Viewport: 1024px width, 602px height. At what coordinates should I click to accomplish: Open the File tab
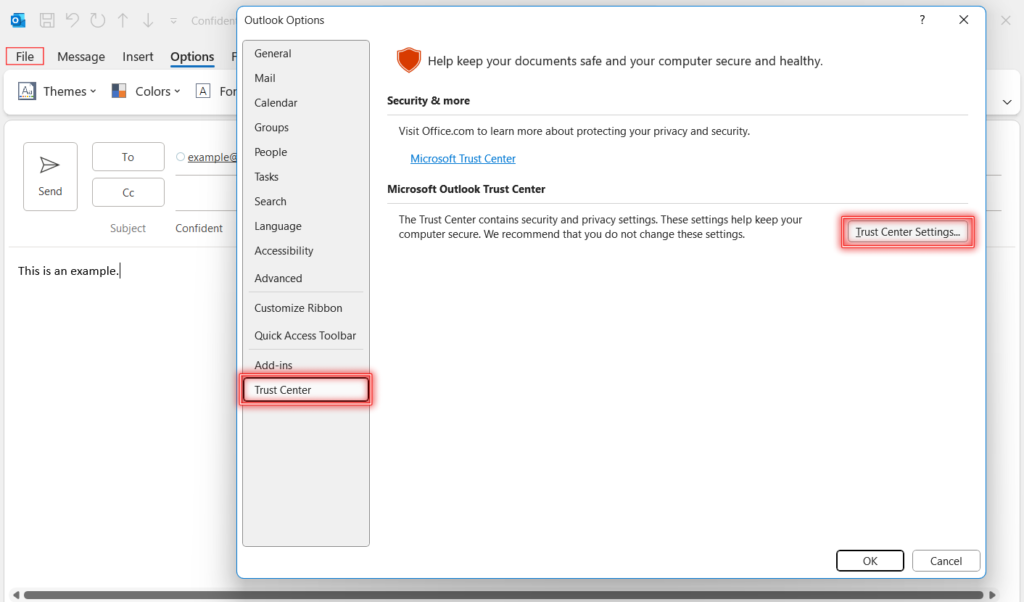(x=25, y=56)
